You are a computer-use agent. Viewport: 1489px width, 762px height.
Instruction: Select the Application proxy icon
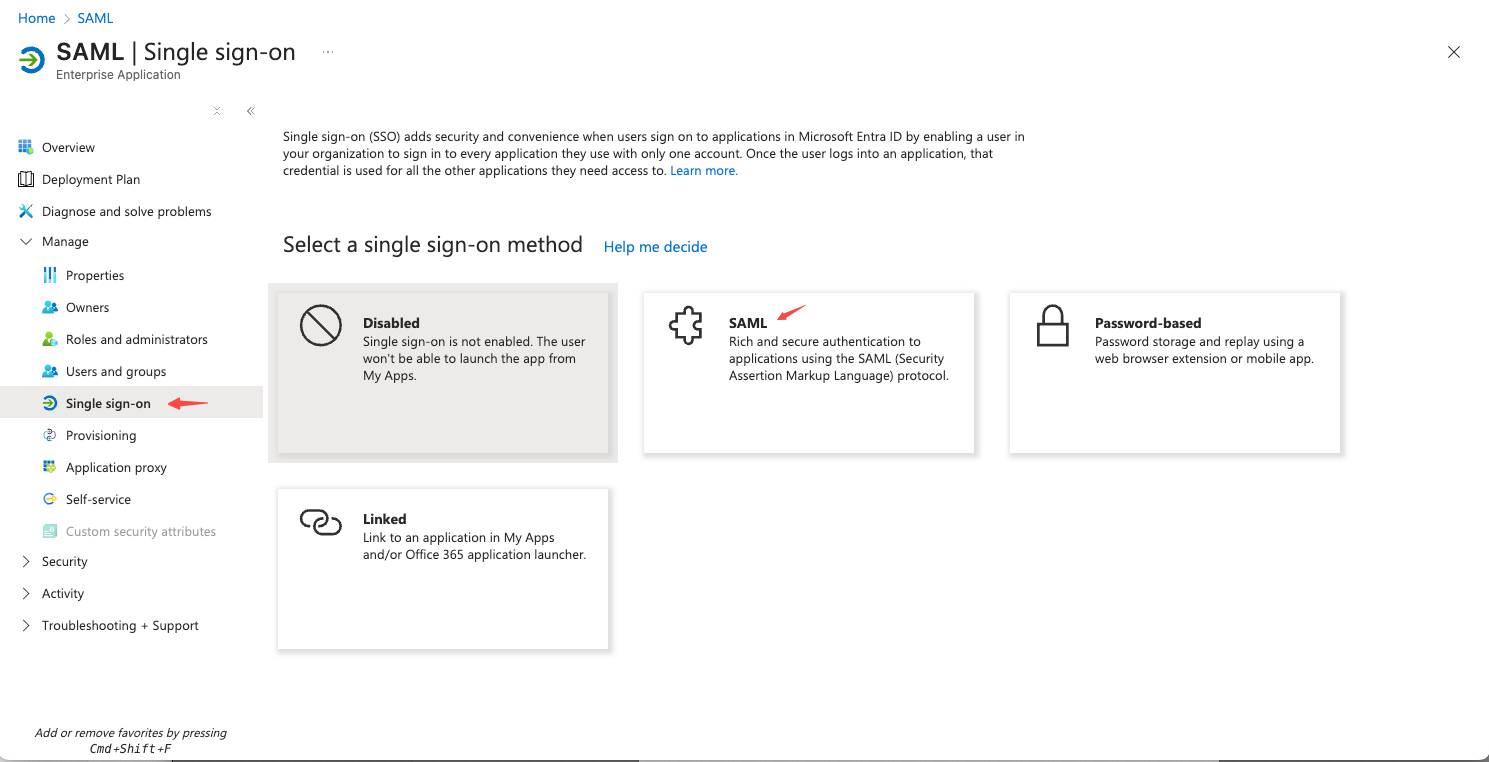(x=50, y=467)
